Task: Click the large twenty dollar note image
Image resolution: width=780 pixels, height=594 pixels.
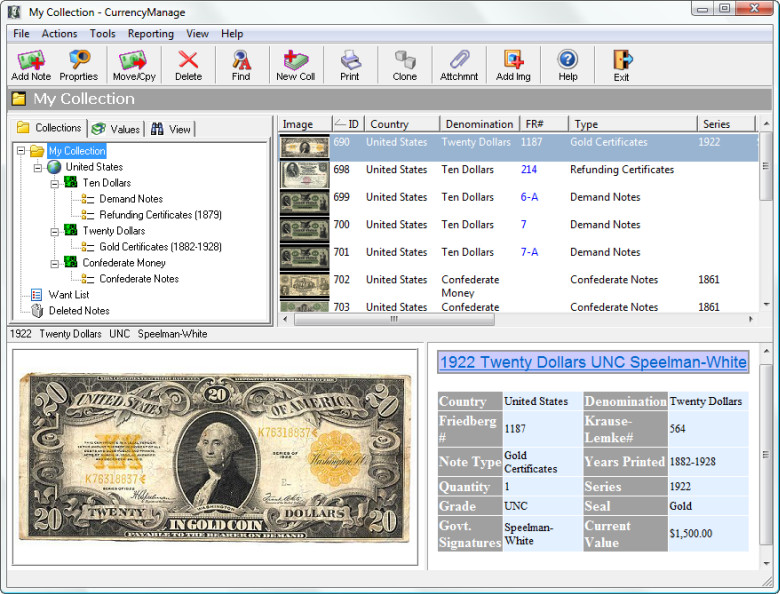Action: [x=215, y=458]
